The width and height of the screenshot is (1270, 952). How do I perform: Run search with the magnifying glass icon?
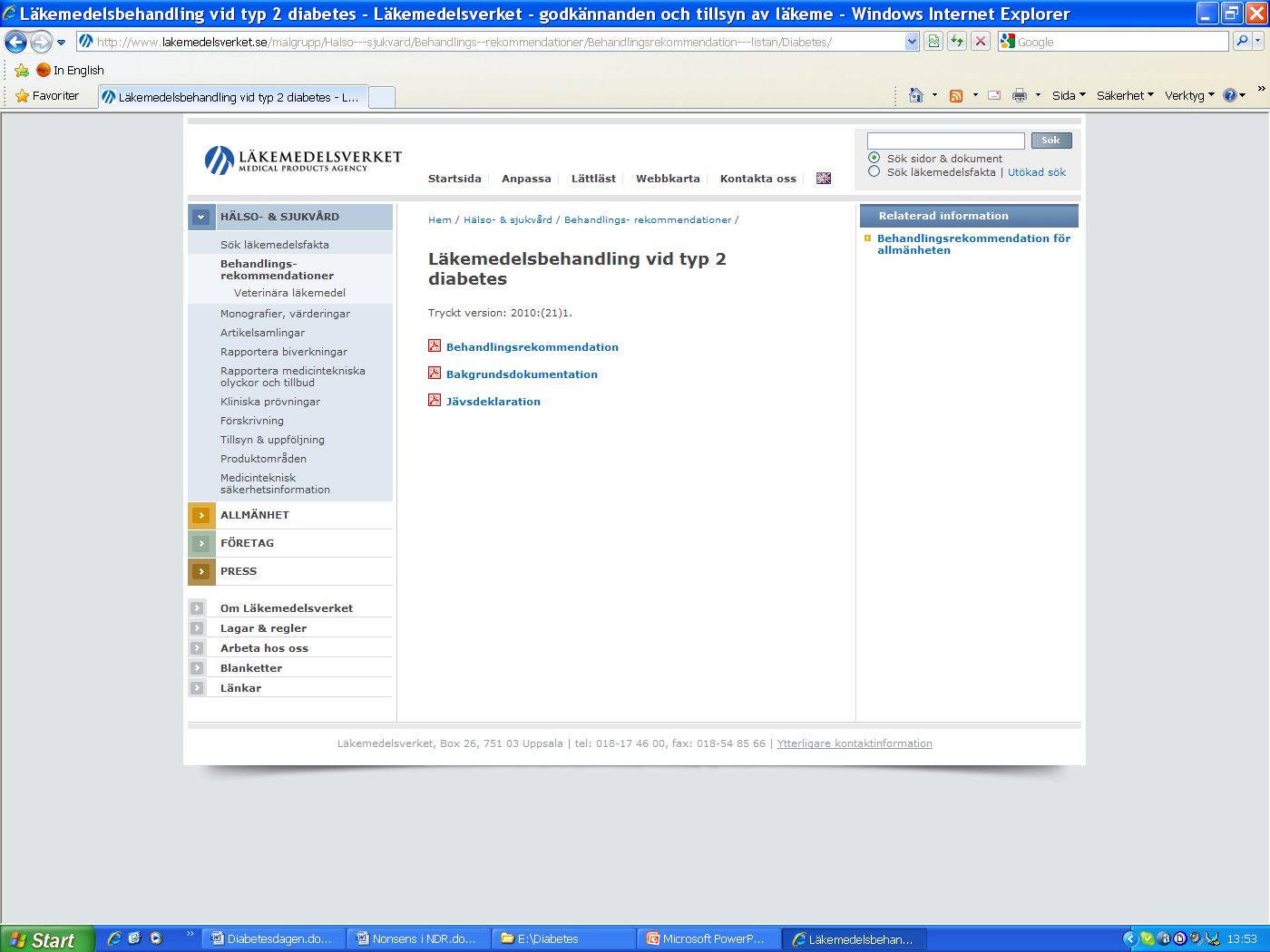click(x=1242, y=42)
